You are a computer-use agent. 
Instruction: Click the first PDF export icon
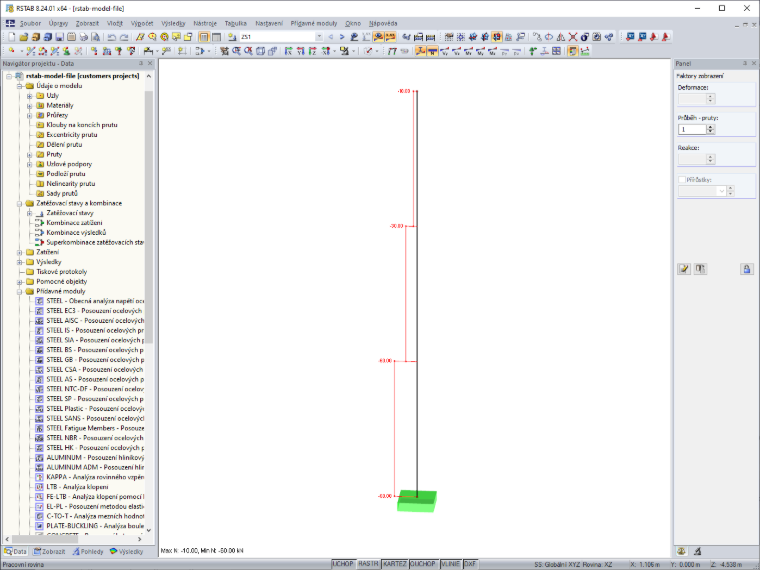pyautogui.click(x=654, y=37)
